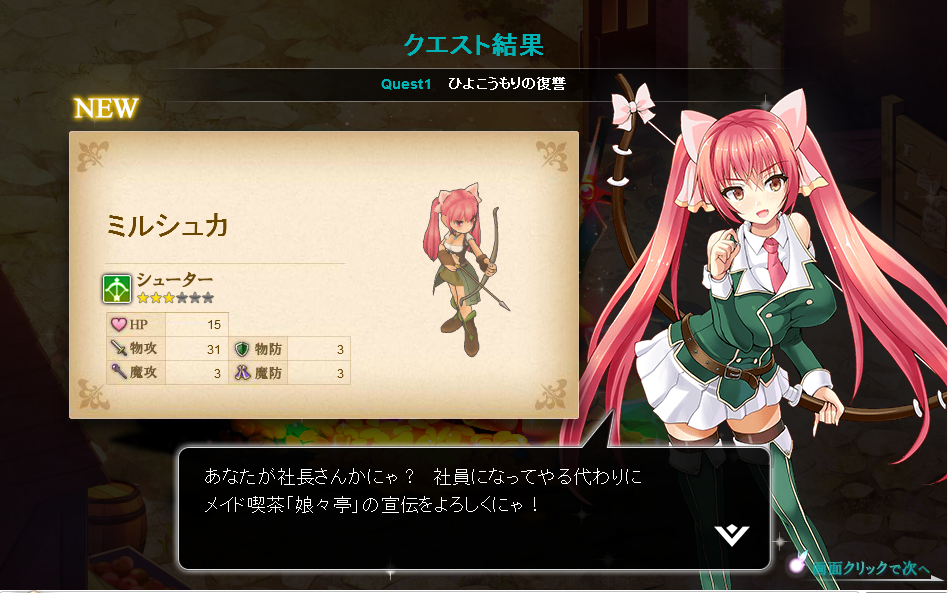Click the 画面クリックで次へ link

(870, 568)
